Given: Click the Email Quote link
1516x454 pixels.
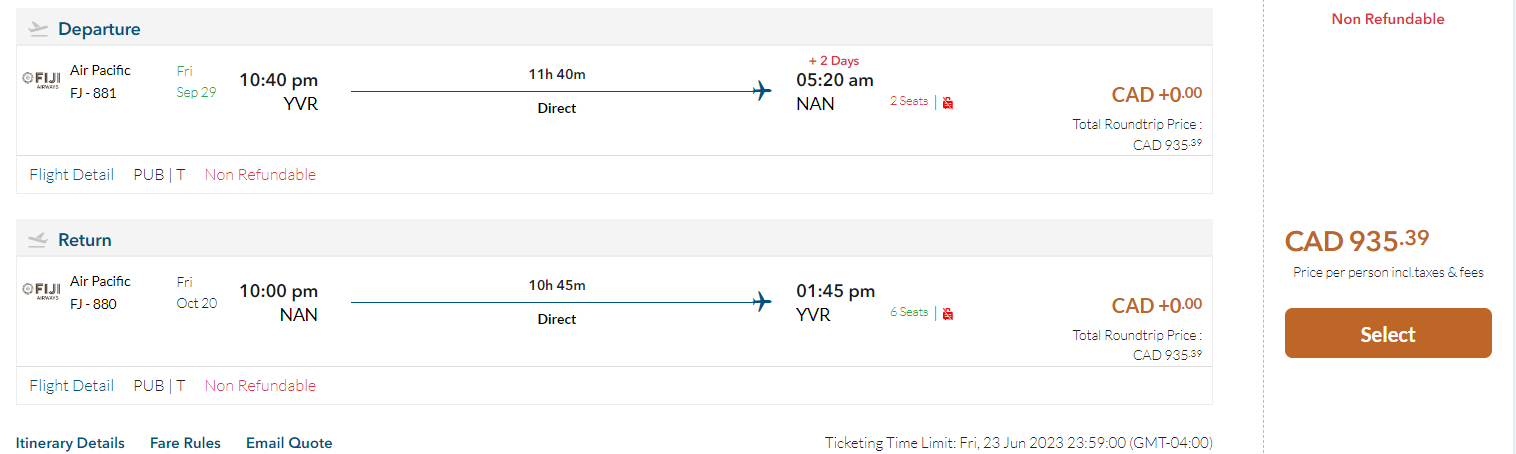Looking at the screenshot, I should point(289,443).
